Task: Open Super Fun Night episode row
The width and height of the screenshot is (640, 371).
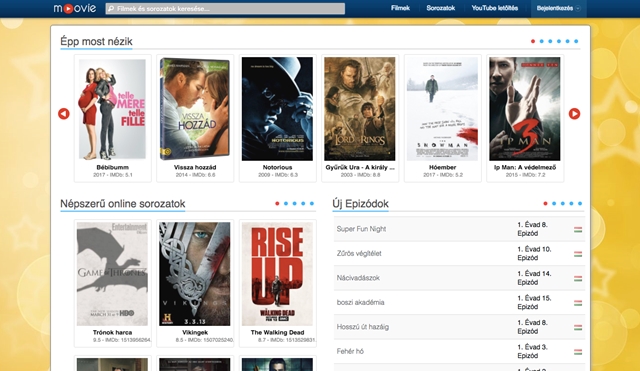Action: pos(459,229)
